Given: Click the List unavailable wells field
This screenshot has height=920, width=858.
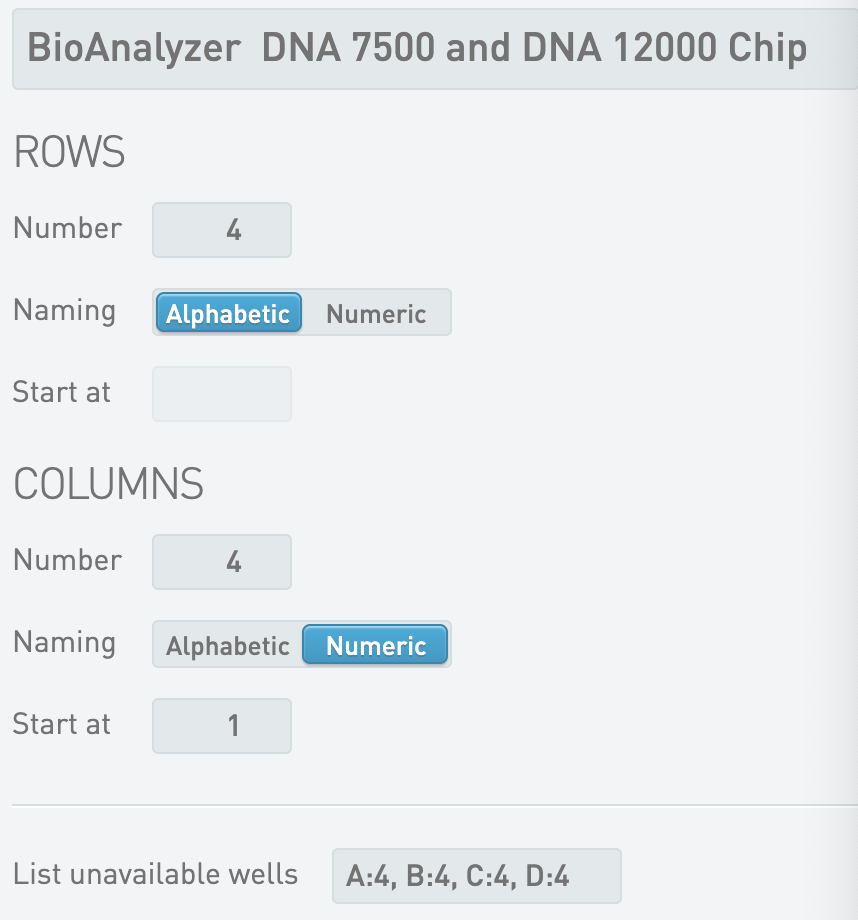Looking at the screenshot, I should 476,876.
